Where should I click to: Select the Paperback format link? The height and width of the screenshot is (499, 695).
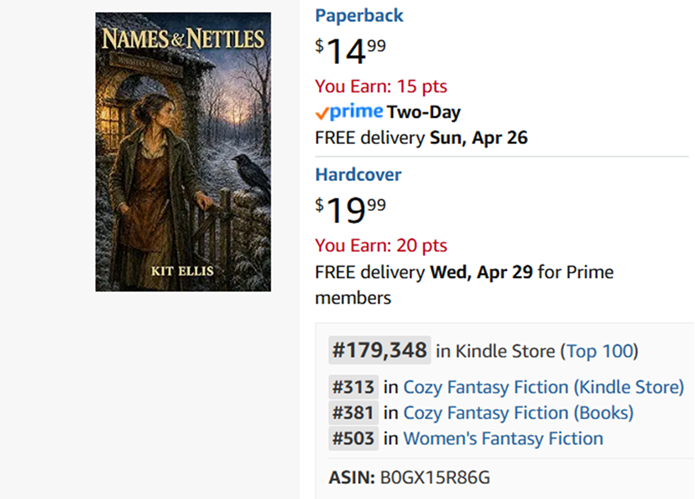point(359,16)
